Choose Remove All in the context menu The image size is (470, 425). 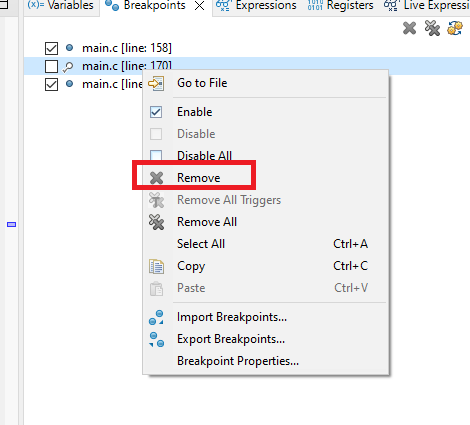pos(266,222)
